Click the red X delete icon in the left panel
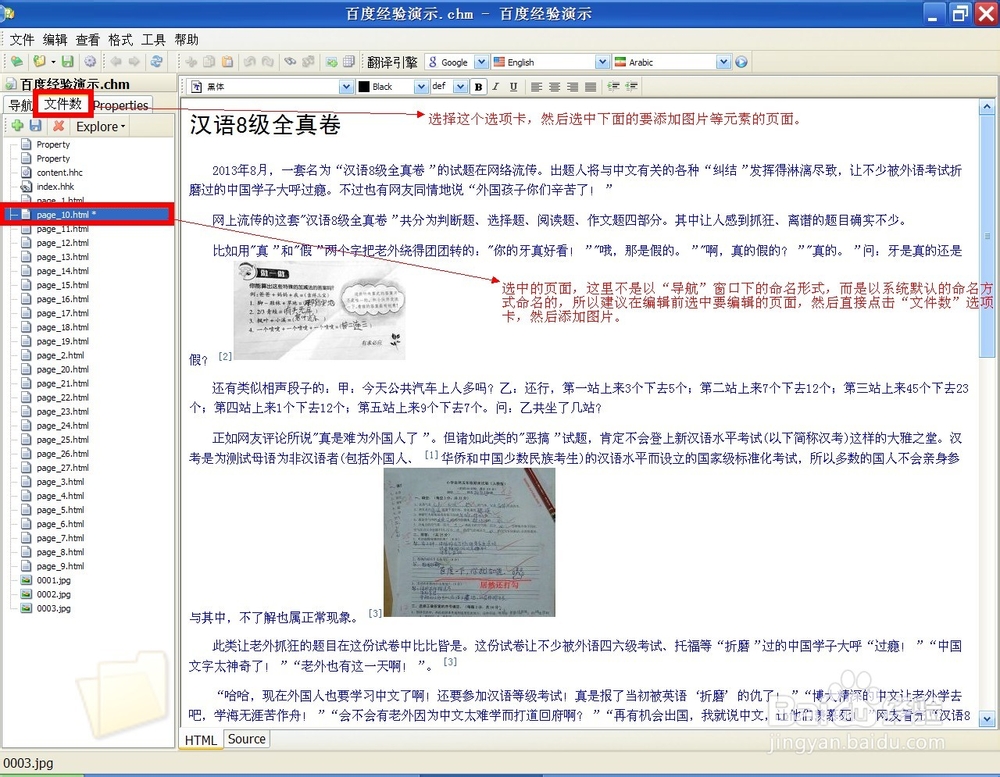This screenshot has height=777, width=1000. [x=58, y=126]
